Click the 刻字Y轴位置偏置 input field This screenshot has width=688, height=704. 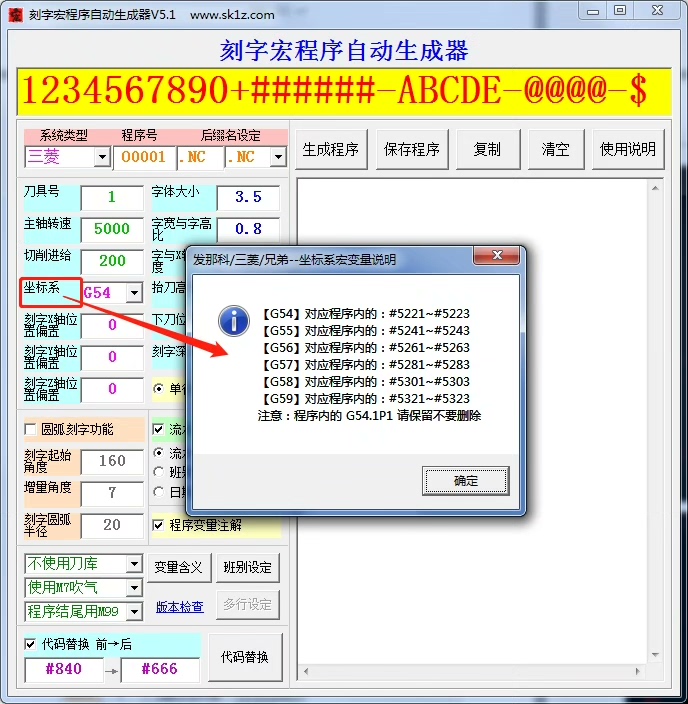[112, 357]
